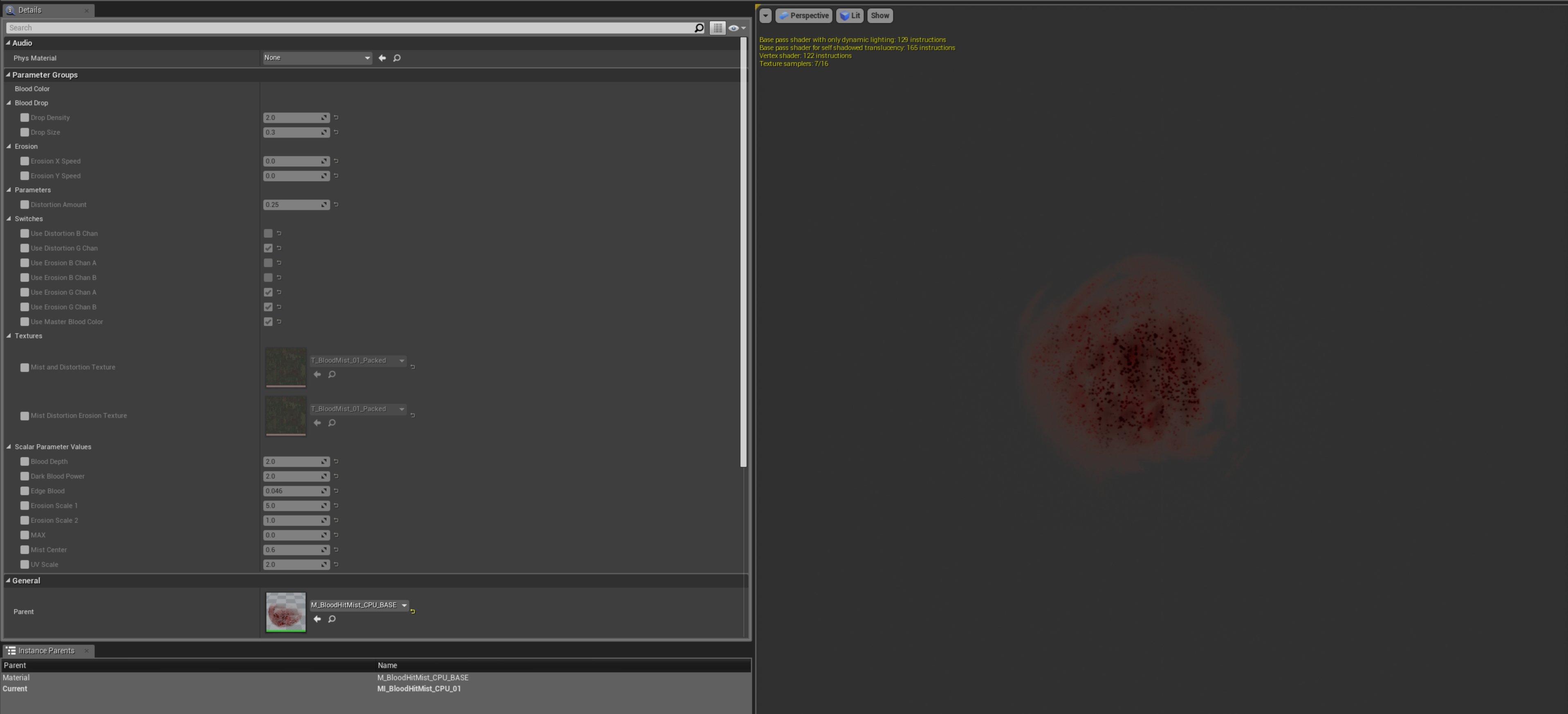The width and height of the screenshot is (1568, 714).
Task: Browse to Phys Material asset magnifier icon
Action: tap(397, 58)
